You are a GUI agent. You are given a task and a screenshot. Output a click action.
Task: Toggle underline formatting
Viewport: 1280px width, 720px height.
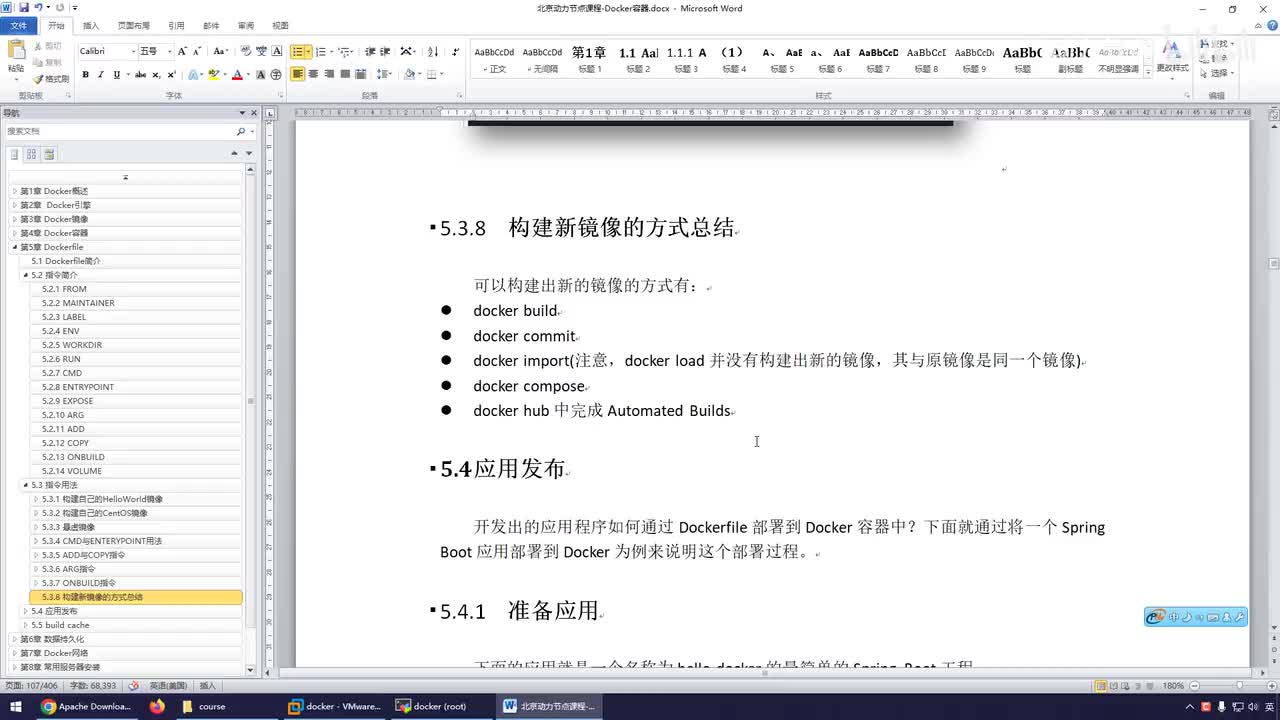click(x=116, y=74)
